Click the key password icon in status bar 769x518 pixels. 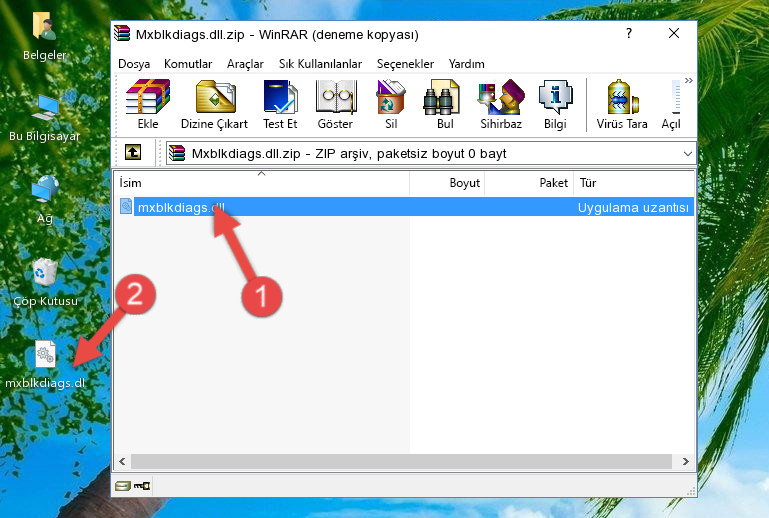[142, 486]
